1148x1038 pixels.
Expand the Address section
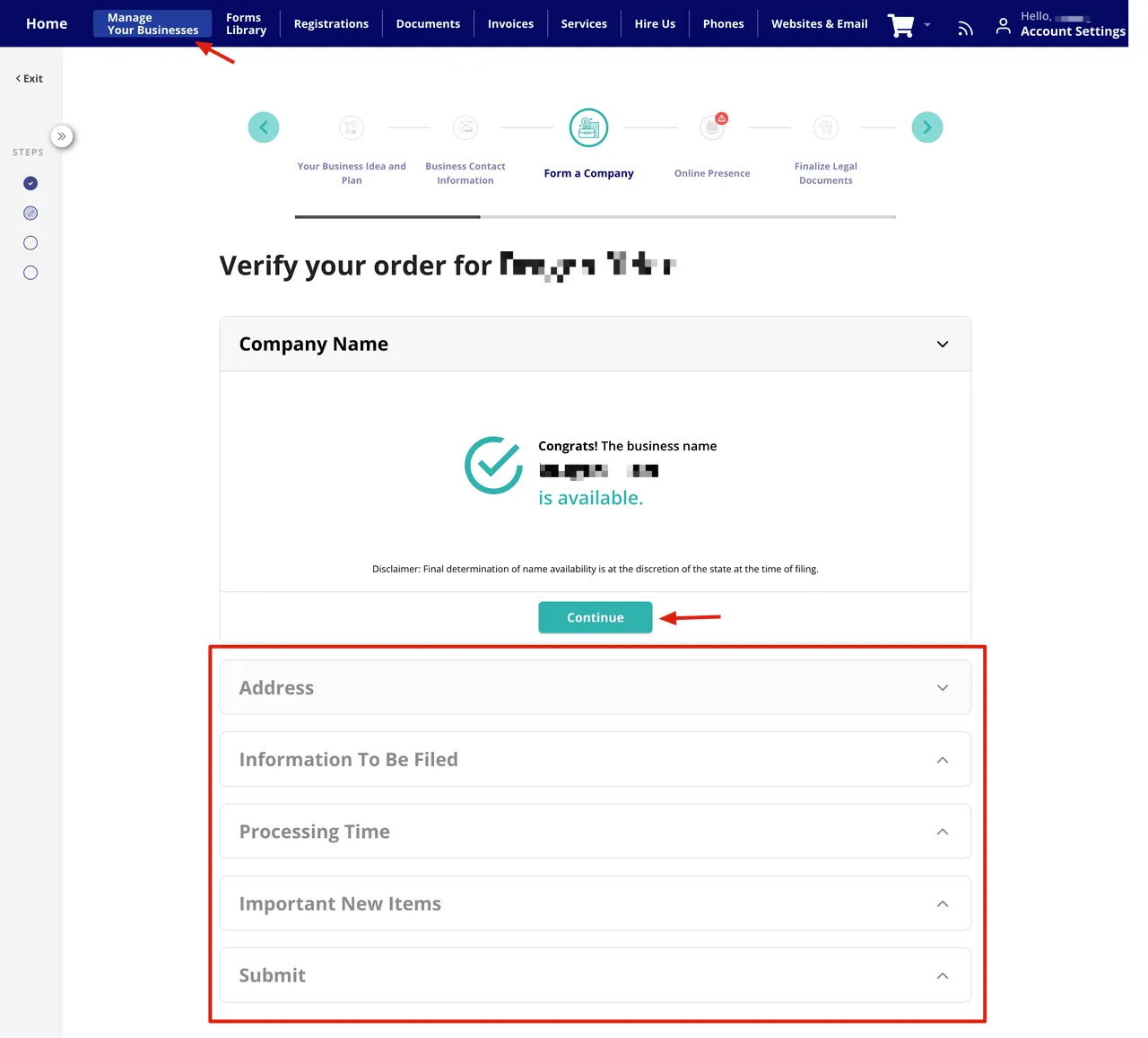point(942,688)
